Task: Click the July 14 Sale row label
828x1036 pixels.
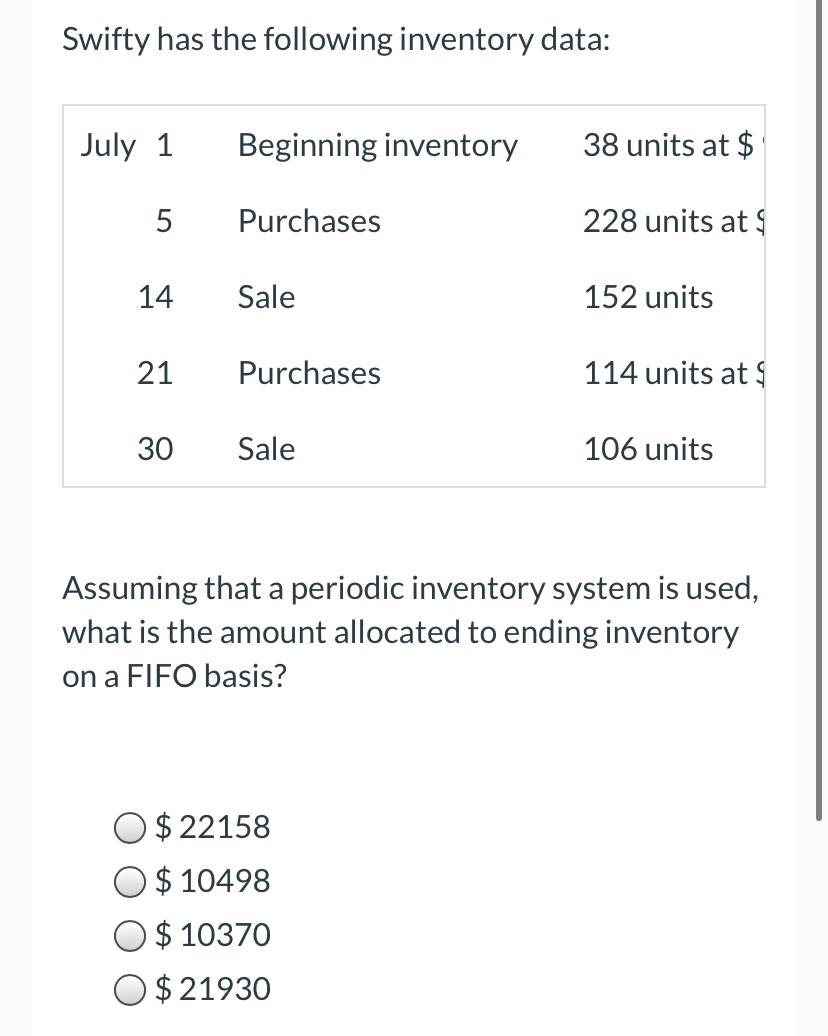Action: click(x=266, y=297)
